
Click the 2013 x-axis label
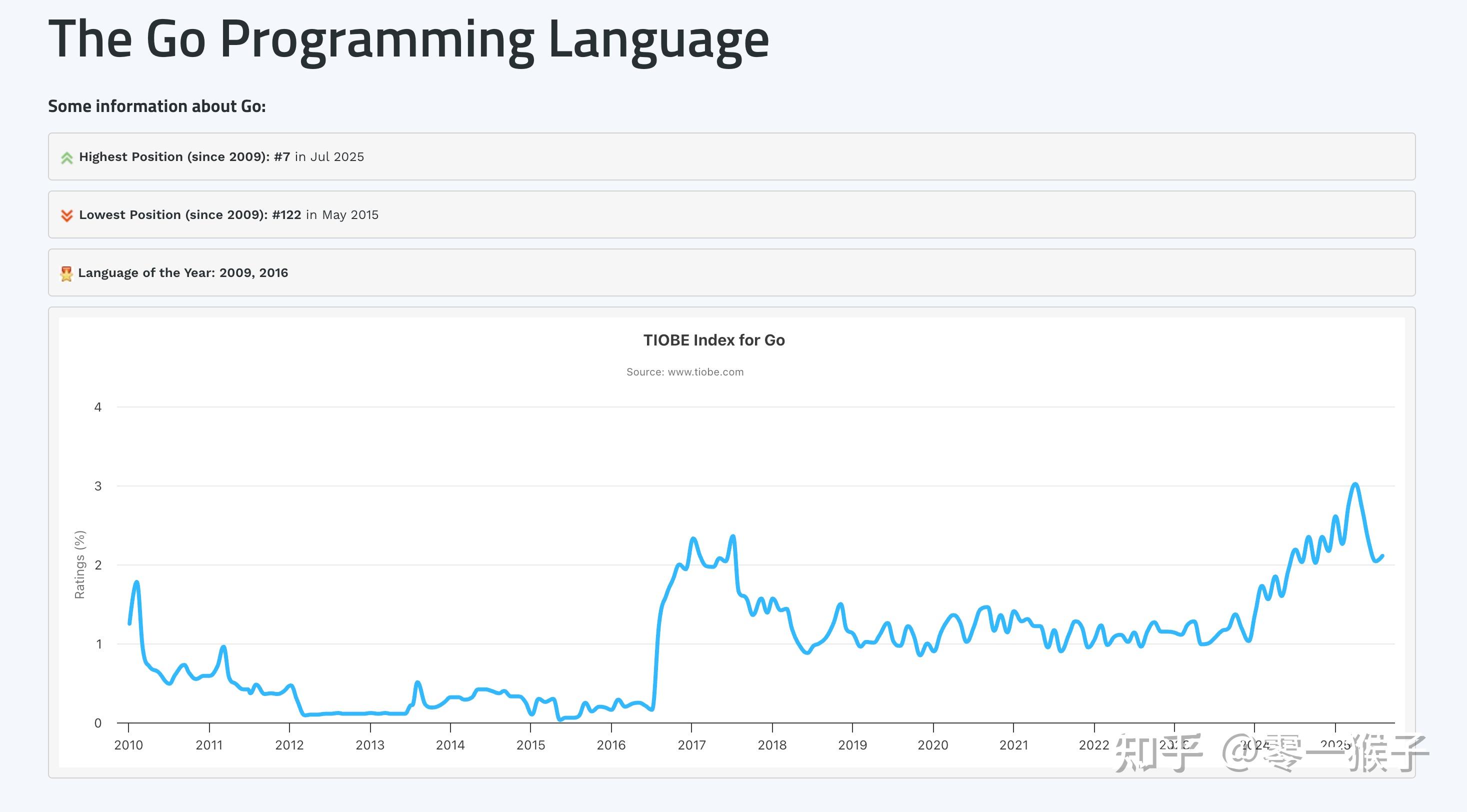click(x=370, y=745)
